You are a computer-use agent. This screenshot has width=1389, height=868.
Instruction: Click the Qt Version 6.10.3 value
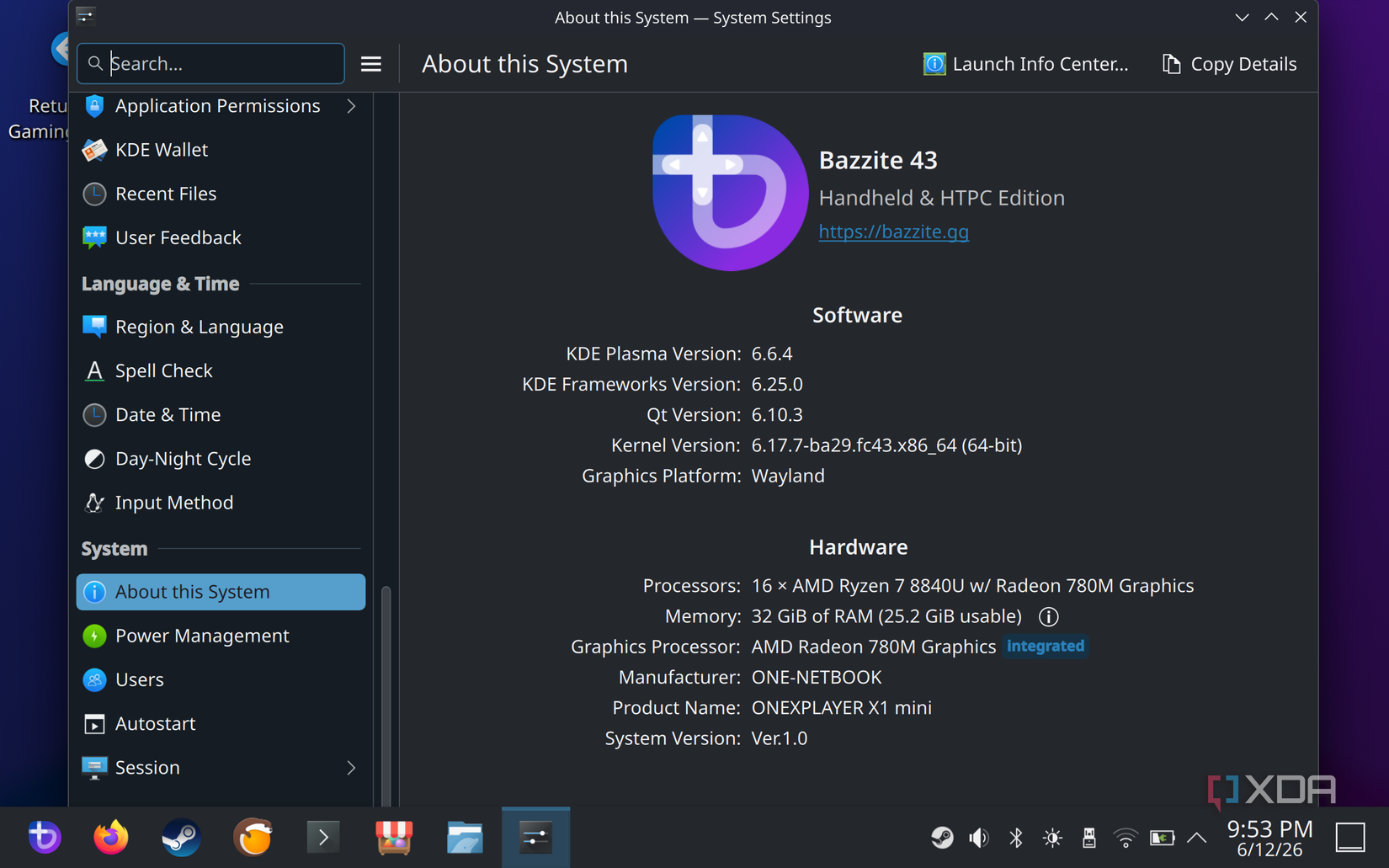[777, 415]
